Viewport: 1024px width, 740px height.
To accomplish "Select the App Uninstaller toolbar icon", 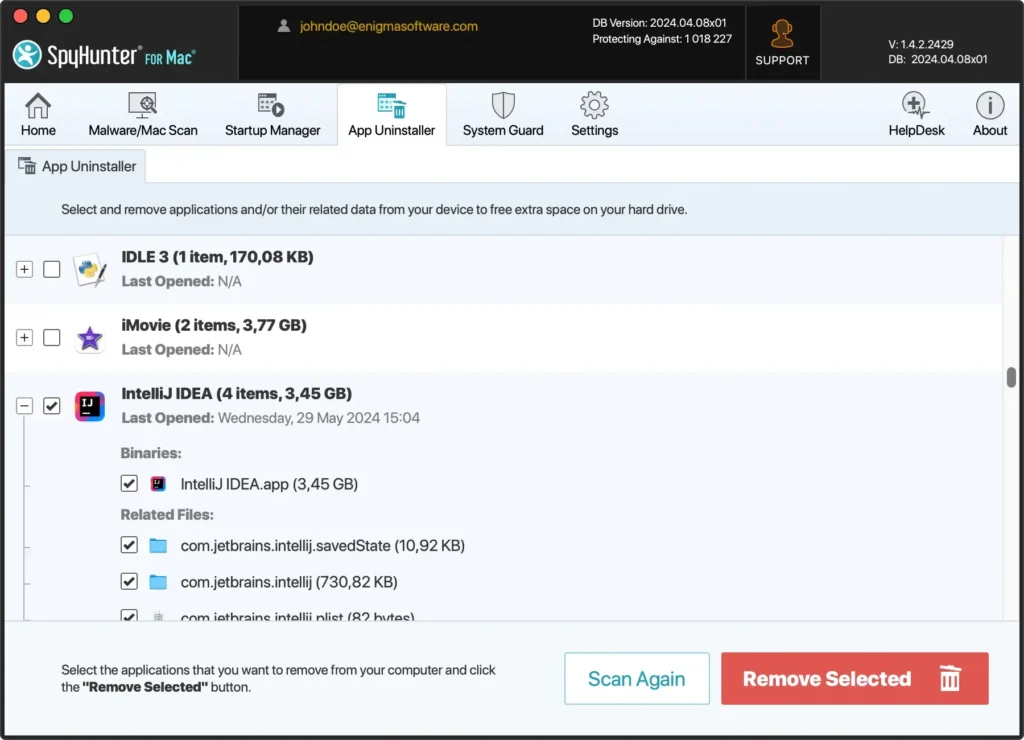I will point(391,105).
